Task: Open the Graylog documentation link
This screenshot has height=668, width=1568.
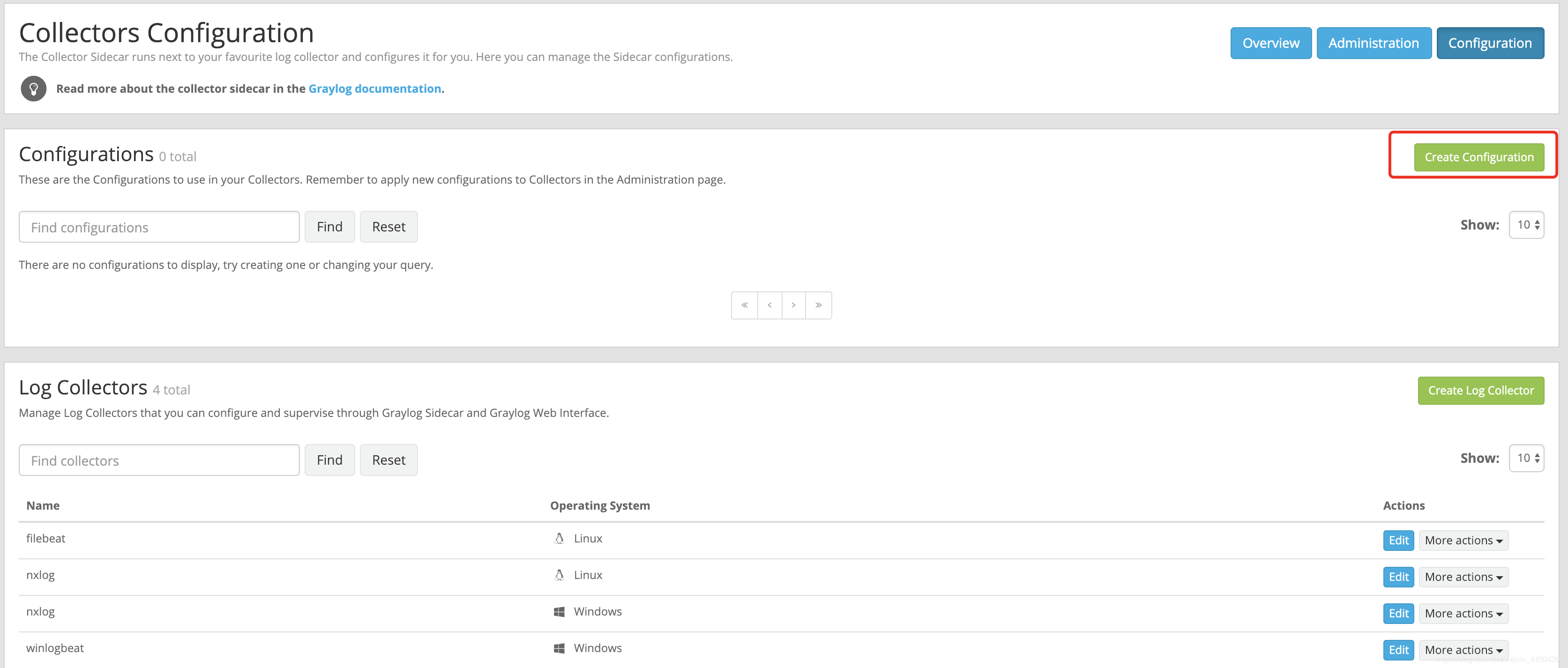Action: [374, 89]
